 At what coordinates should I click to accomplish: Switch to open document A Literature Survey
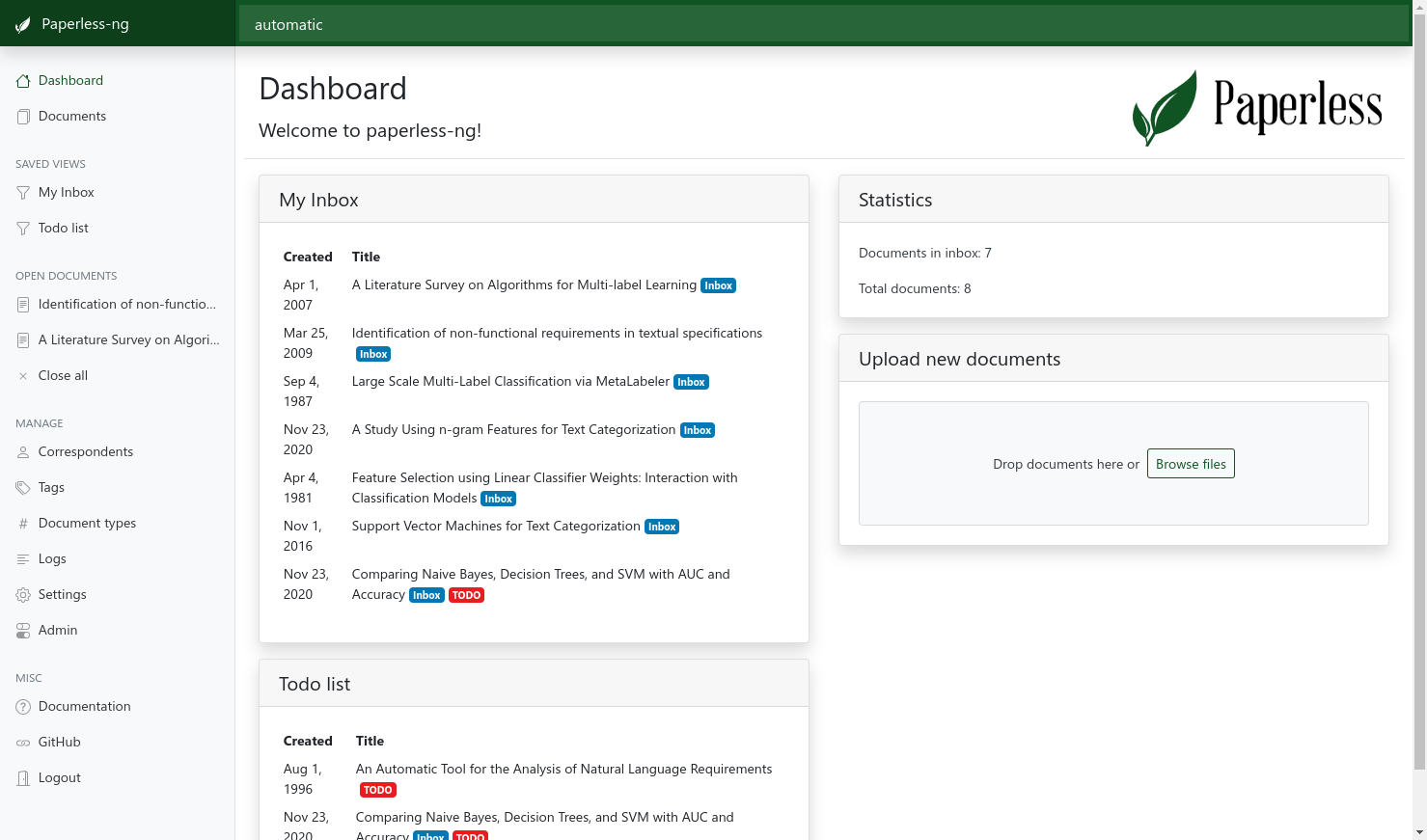126,339
